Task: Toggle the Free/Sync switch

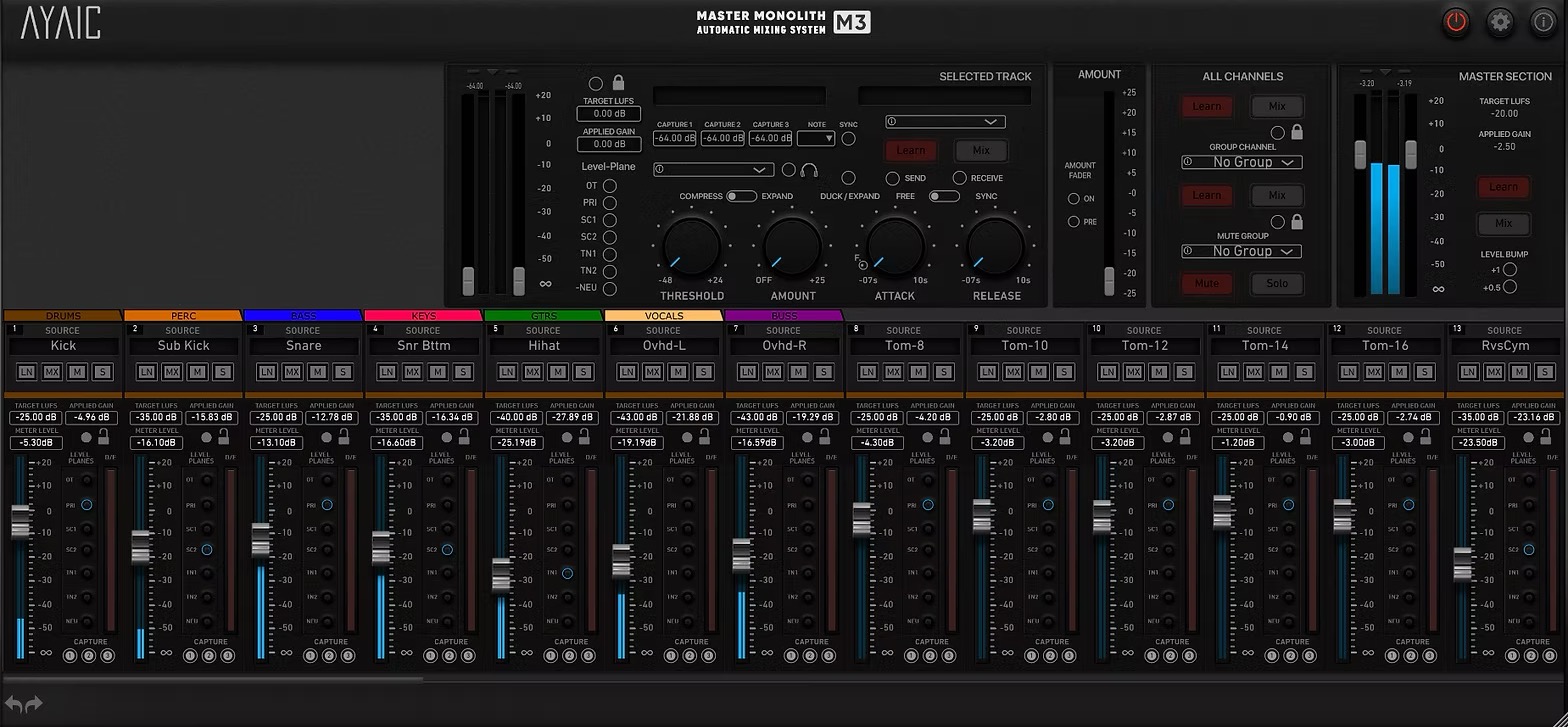Action: tap(943, 196)
